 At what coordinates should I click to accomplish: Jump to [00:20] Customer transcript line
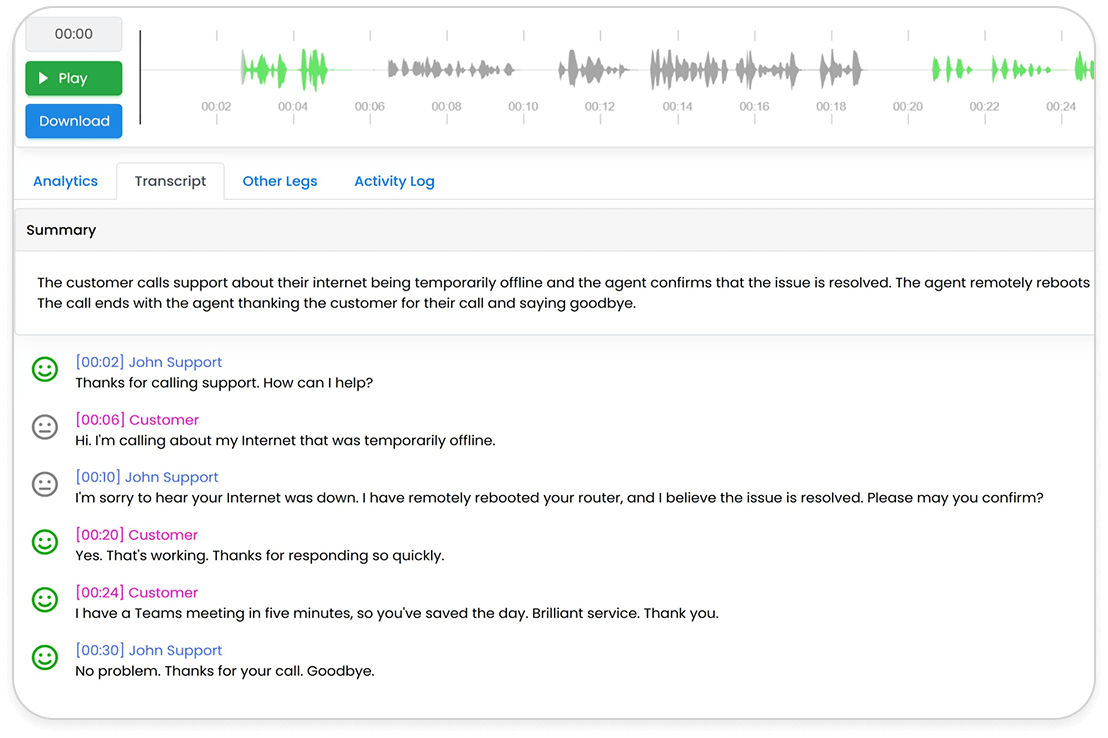(x=137, y=535)
